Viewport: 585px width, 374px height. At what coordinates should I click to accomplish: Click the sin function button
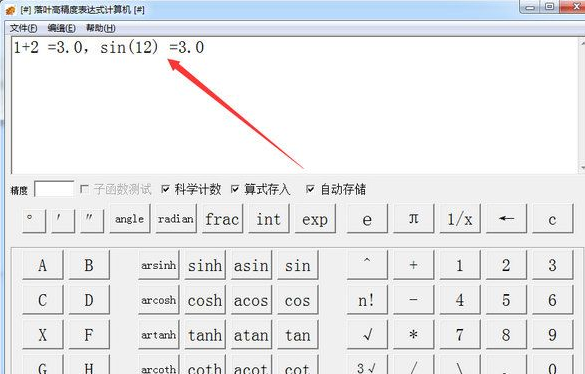pos(298,265)
